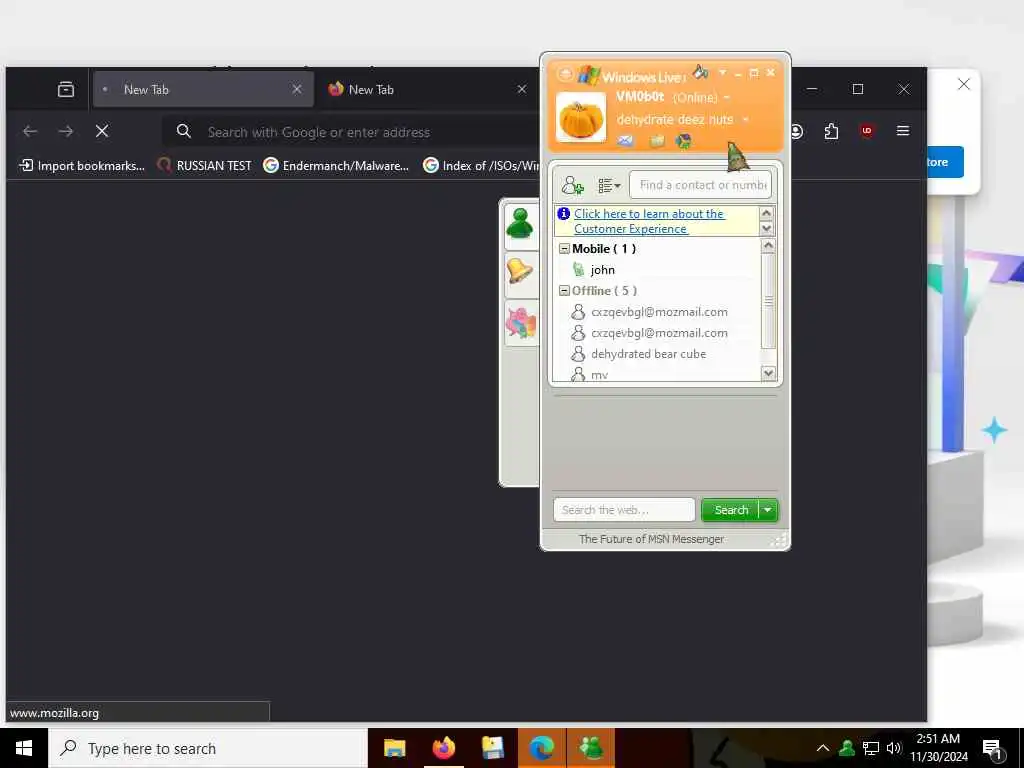This screenshot has height=768, width=1024.
Task: Open the contact list layout dropdown
Action: pyautogui.click(x=609, y=186)
